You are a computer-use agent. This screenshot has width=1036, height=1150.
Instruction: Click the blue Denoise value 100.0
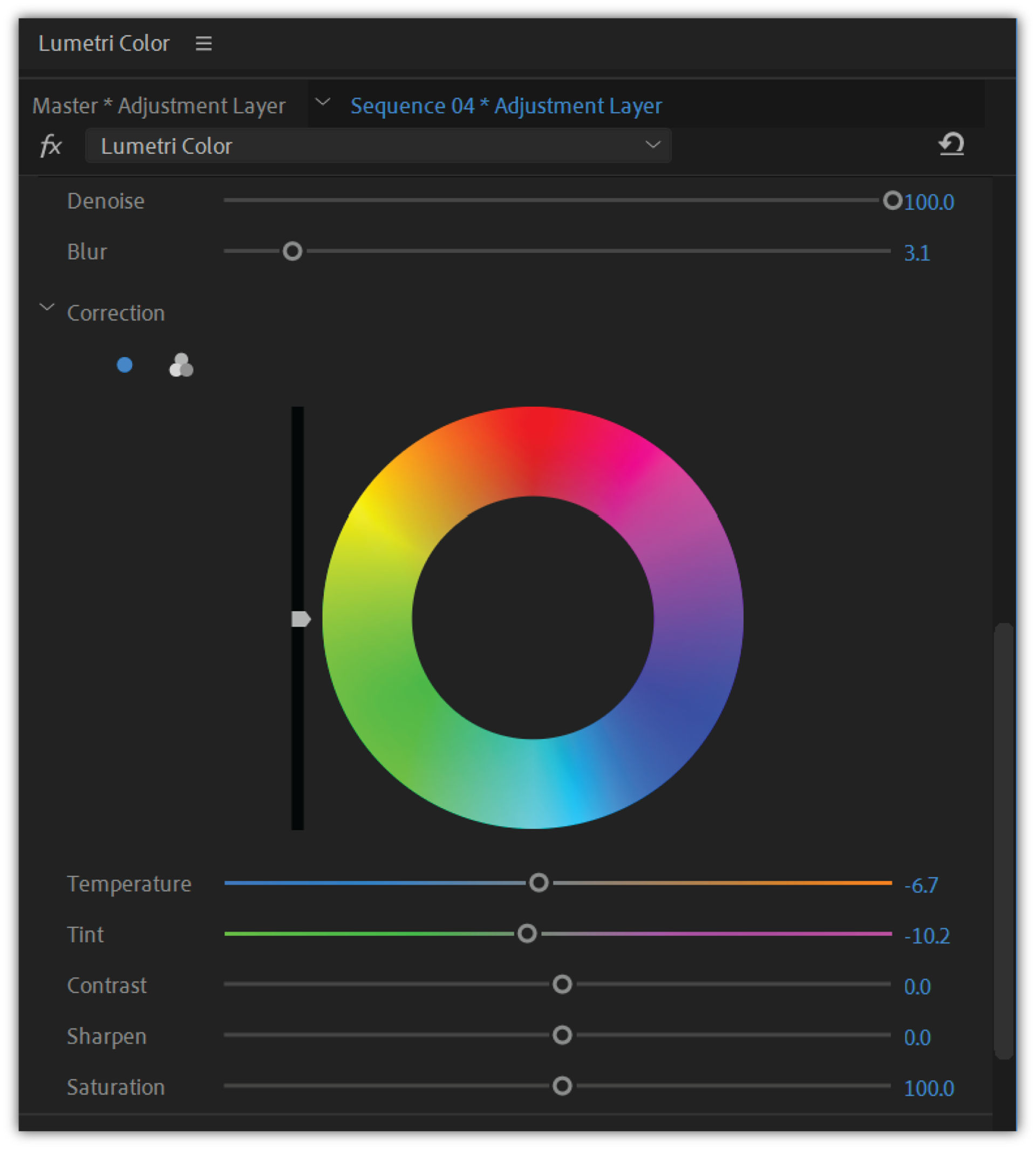point(929,202)
